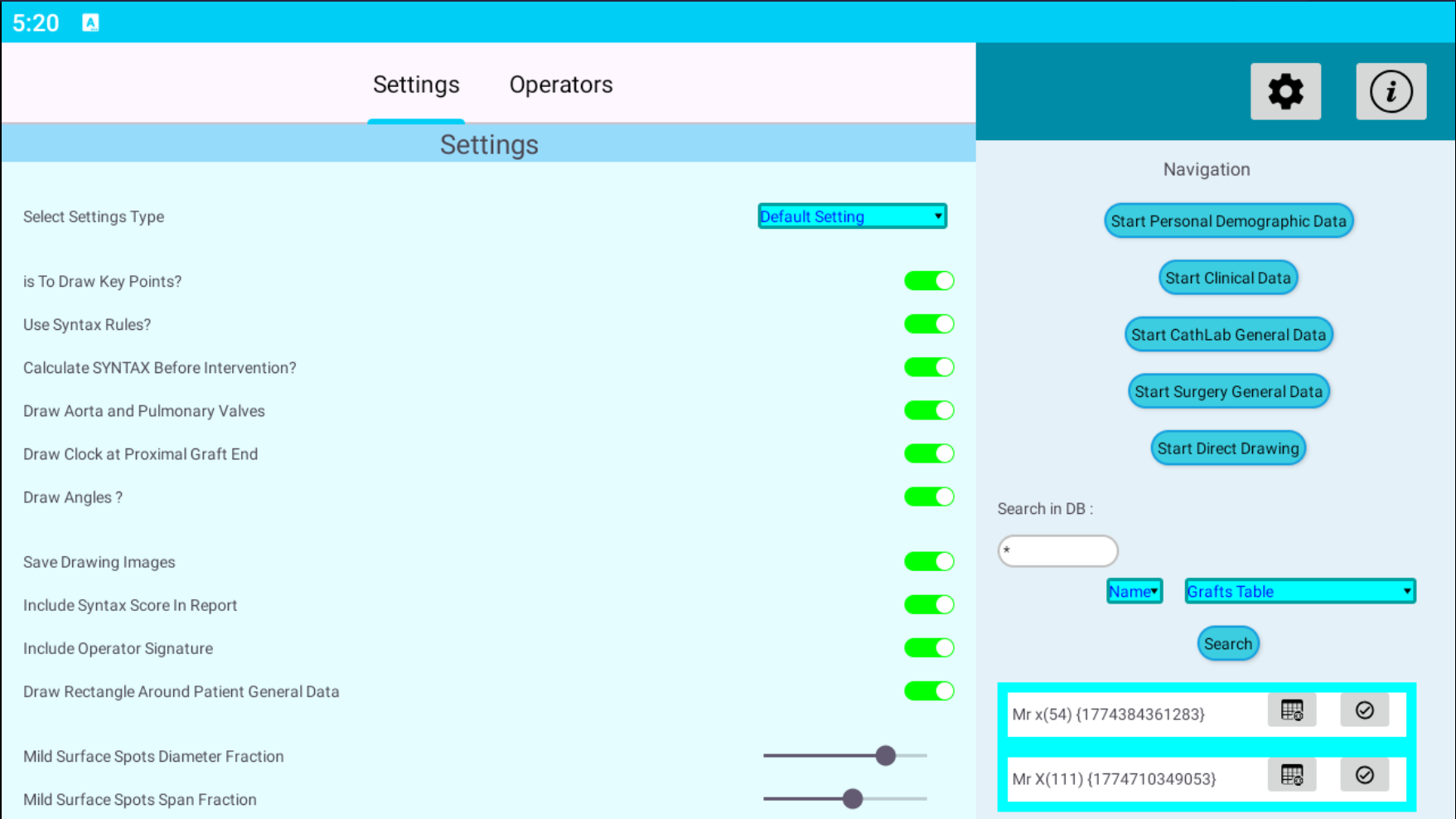This screenshot has height=819, width=1456.
Task: Open the Grafts Table dropdown
Action: coord(1299,591)
